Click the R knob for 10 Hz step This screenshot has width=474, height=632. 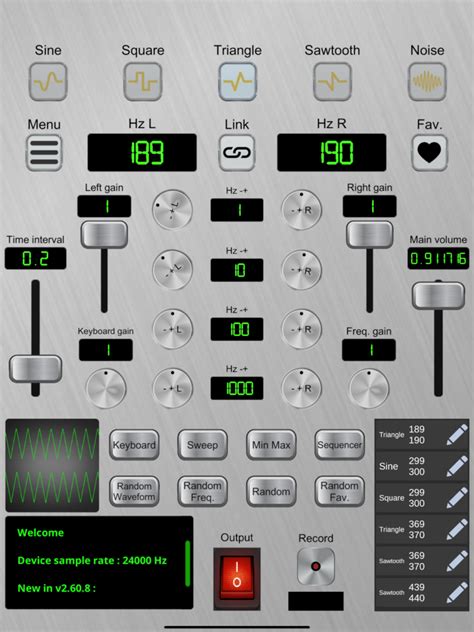(301, 270)
